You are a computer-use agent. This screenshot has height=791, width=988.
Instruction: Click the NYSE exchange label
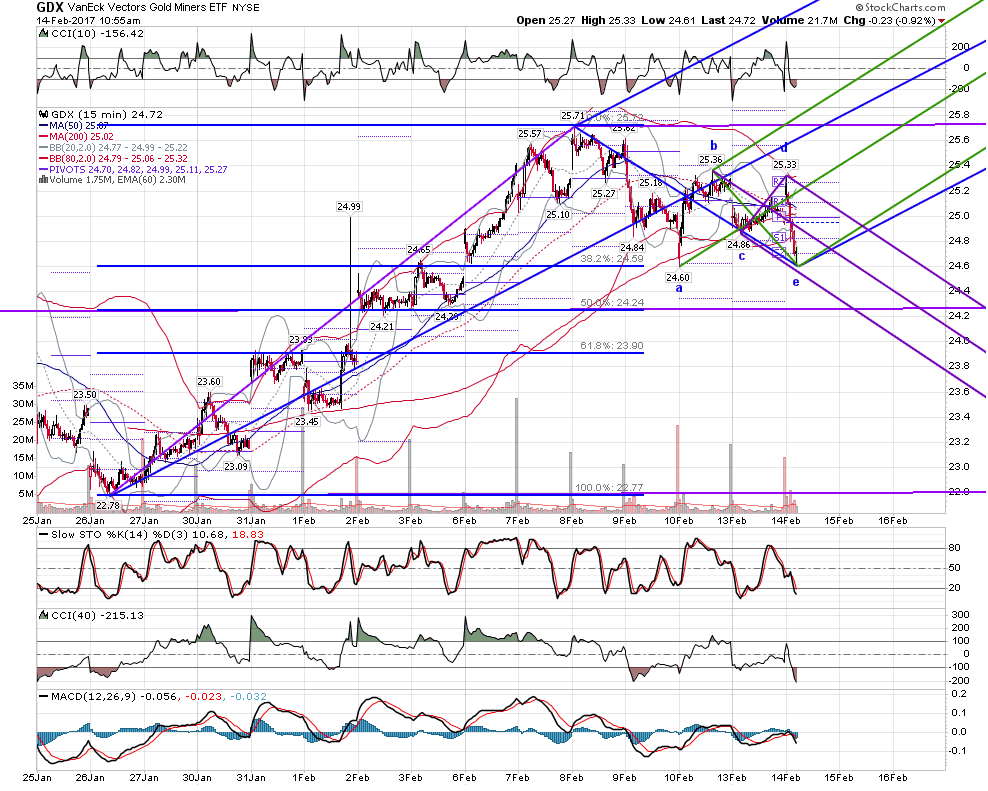pos(245,8)
